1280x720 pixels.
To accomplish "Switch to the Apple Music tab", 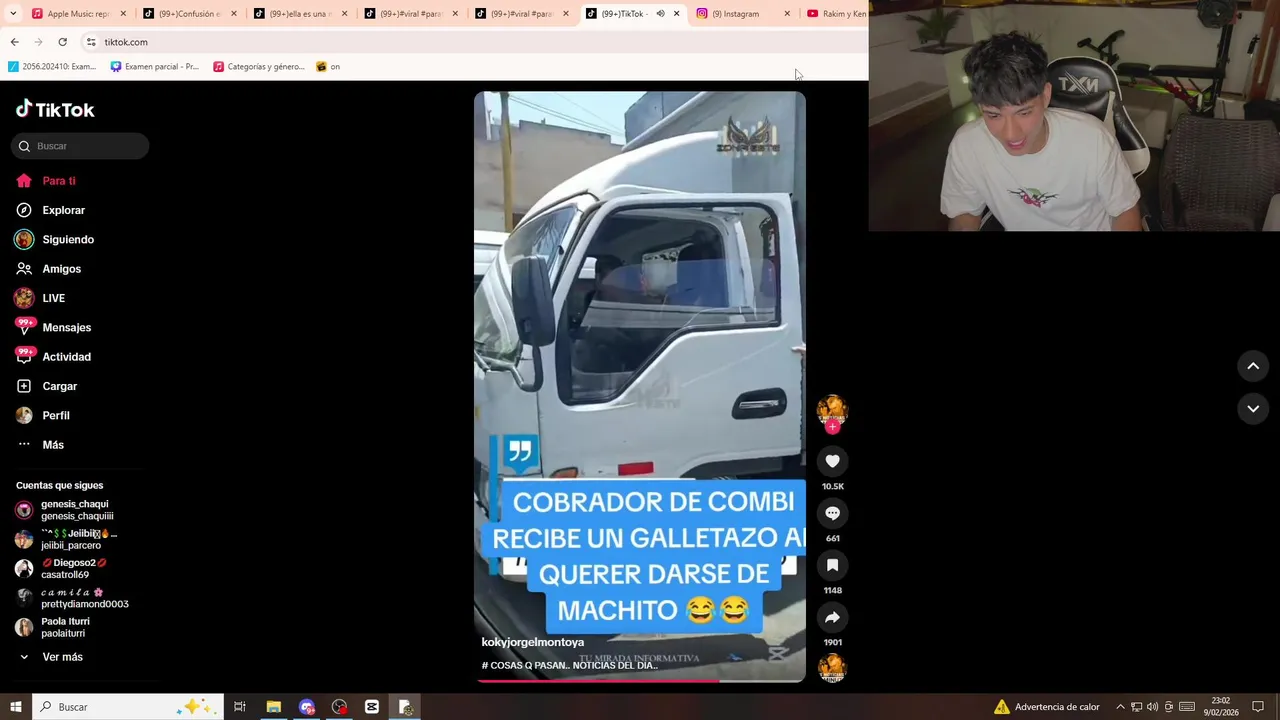I will 79,14.
